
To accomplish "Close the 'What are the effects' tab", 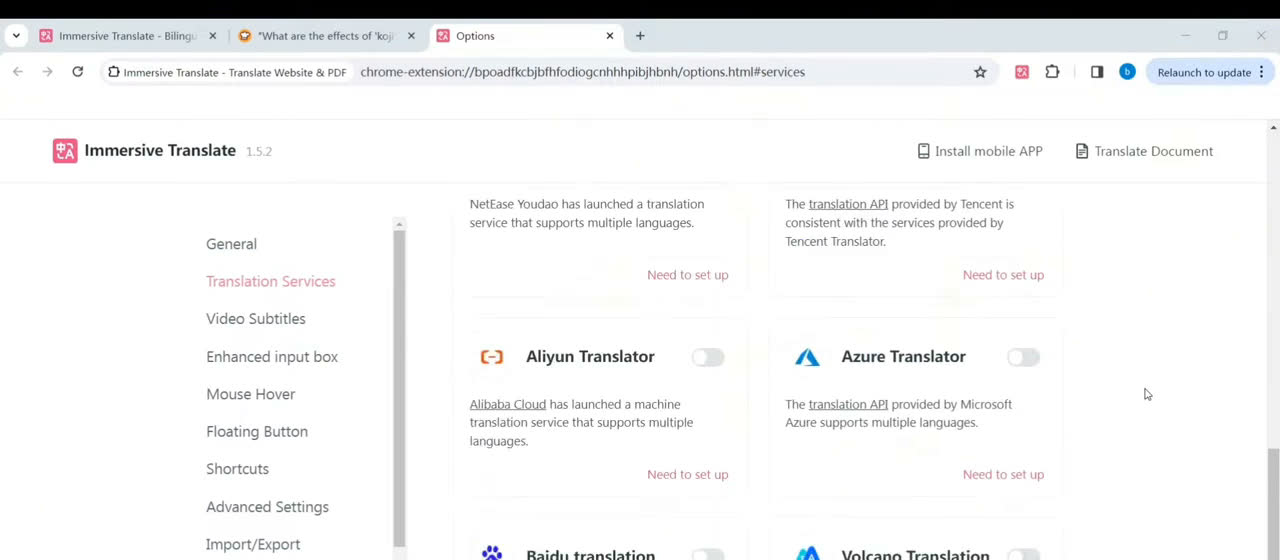I will point(411,36).
